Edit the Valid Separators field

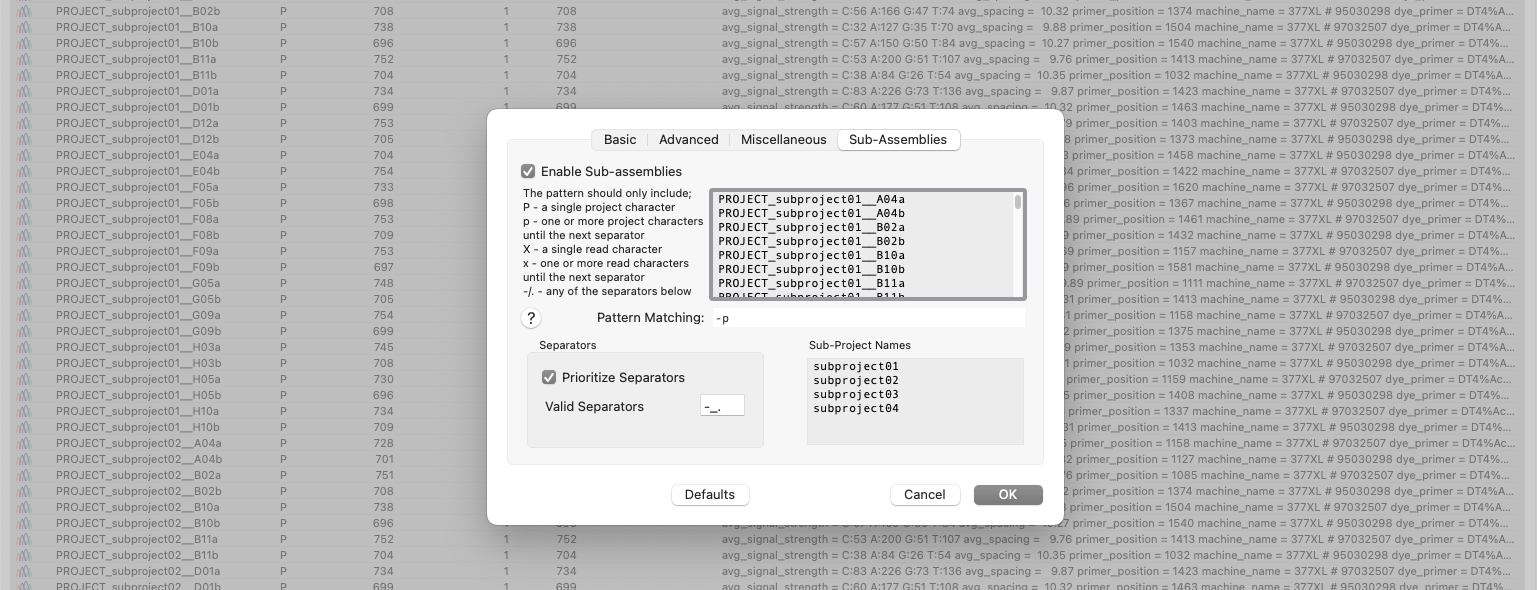pyautogui.click(x=722, y=405)
